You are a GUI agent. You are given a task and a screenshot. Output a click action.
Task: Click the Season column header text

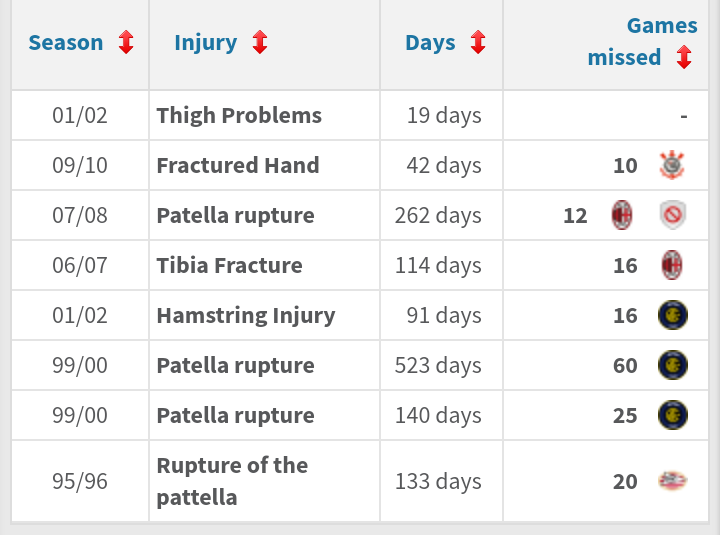[x=66, y=43]
